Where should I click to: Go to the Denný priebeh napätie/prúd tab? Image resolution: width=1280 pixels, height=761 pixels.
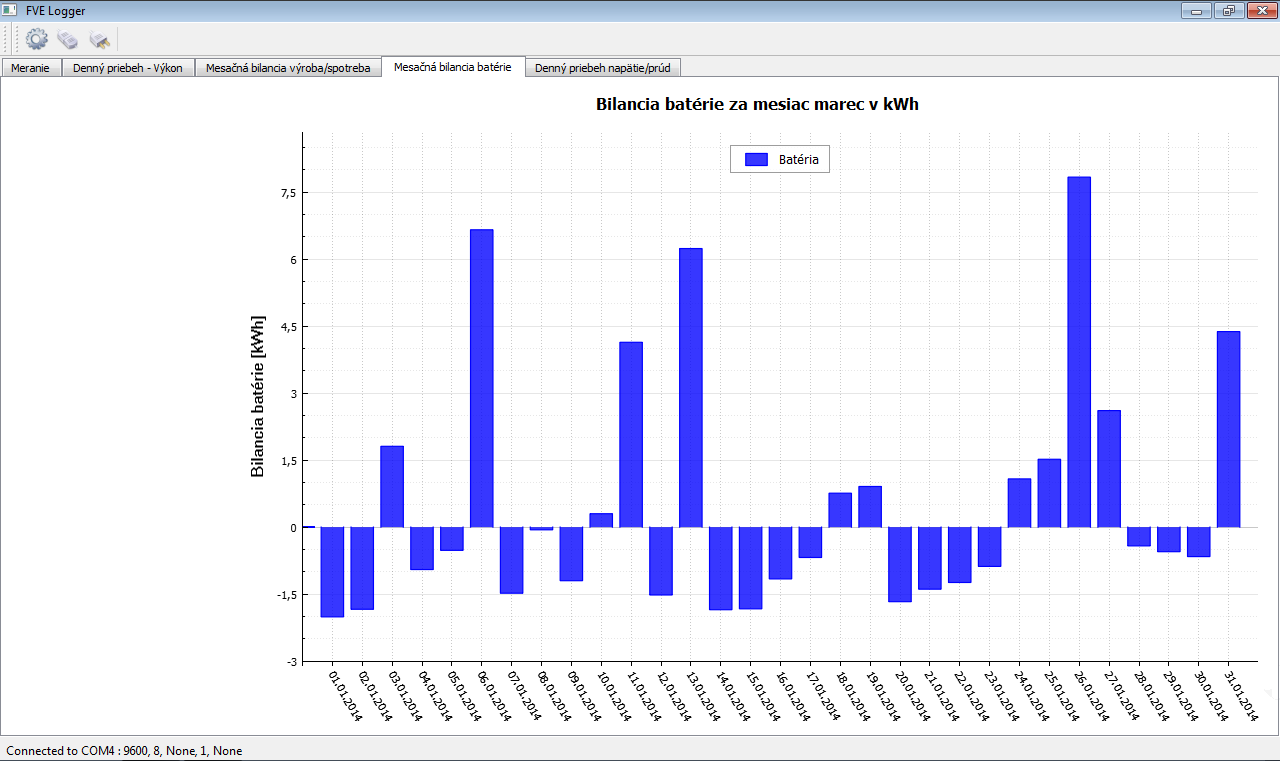pyautogui.click(x=603, y=68)
